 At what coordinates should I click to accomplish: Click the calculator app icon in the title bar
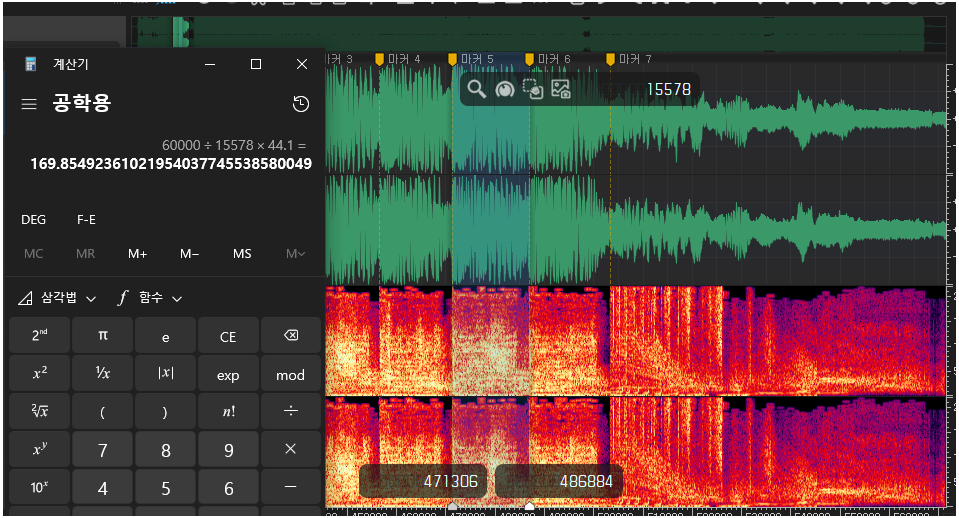pyautogui.click(x=31, y=64)
